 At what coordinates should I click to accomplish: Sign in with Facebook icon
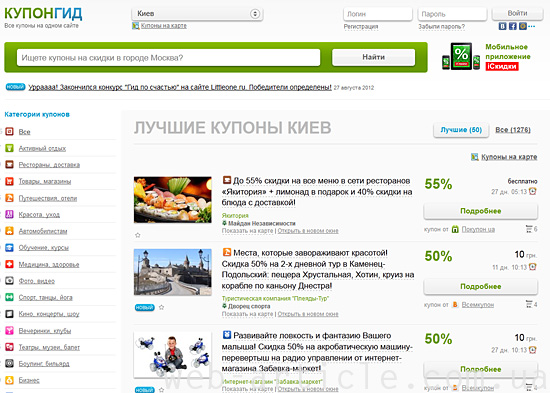(512, 26)
